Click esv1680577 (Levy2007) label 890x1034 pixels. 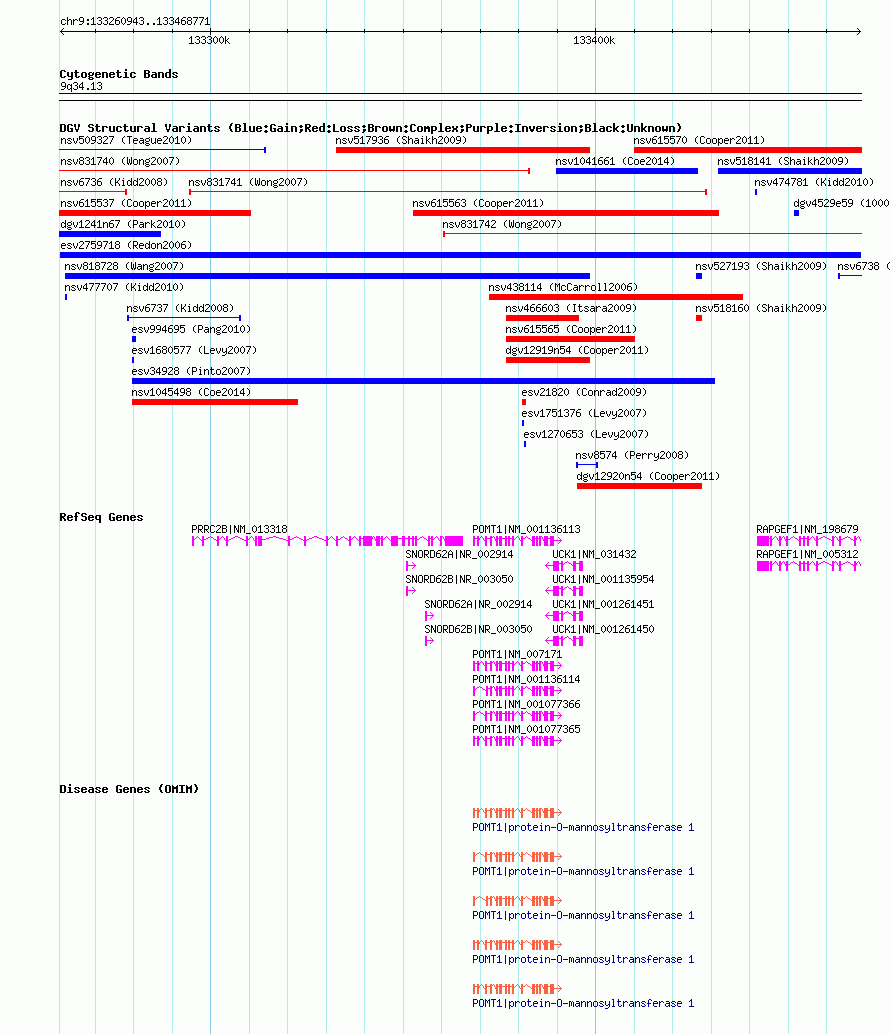pos(194,350)
